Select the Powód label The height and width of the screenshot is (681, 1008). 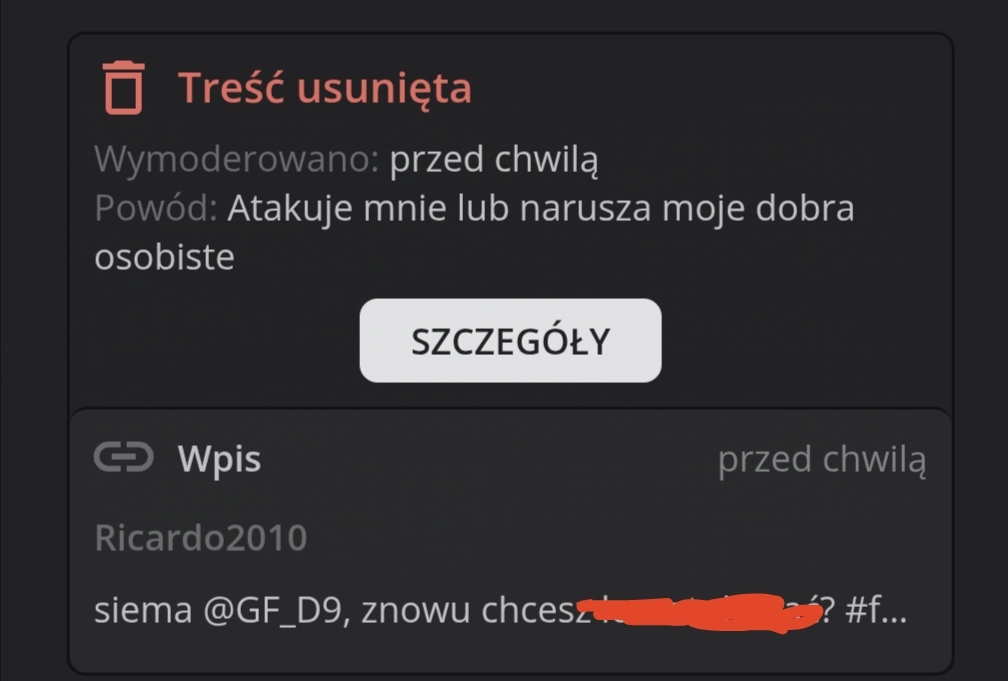click(x=156, y=208)
